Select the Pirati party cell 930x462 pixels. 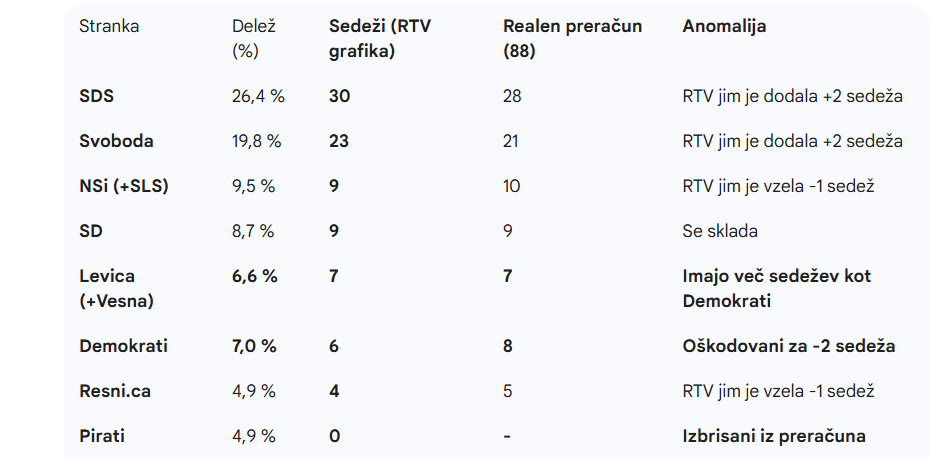(x=103, y=436)
